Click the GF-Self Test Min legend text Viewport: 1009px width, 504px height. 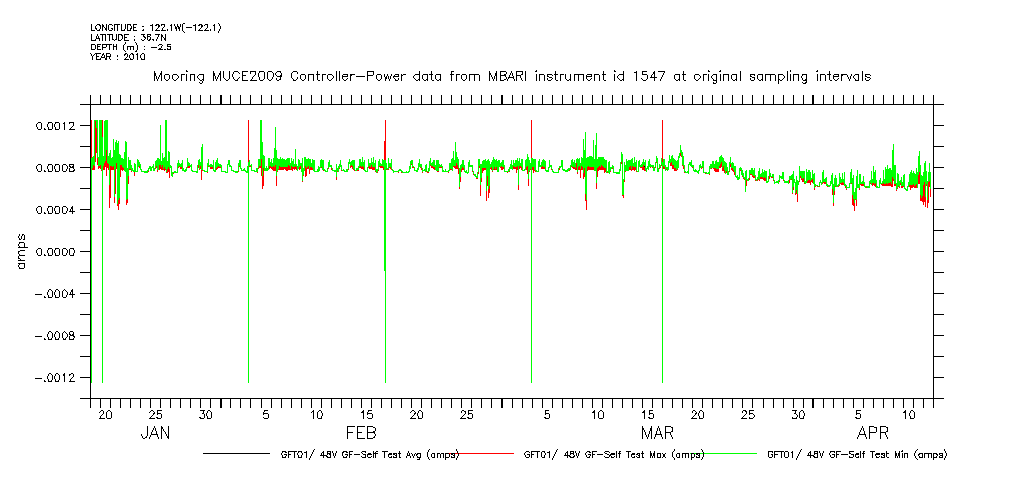coord(856,454)
